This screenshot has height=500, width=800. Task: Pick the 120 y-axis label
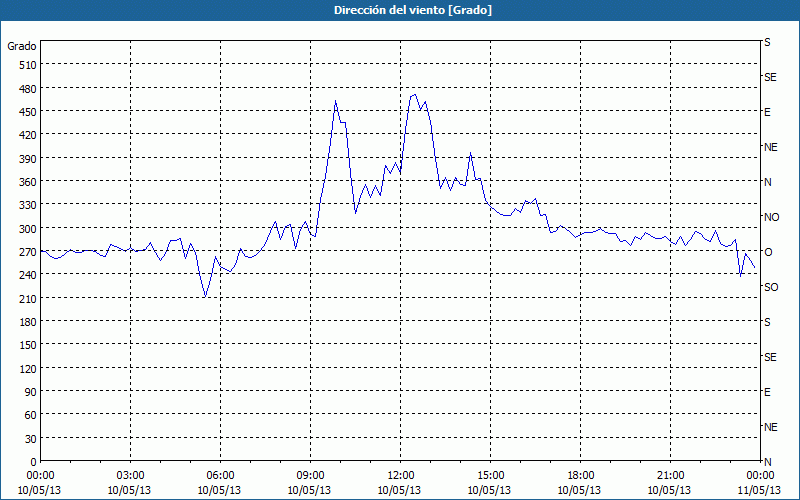tap(29, 368)
